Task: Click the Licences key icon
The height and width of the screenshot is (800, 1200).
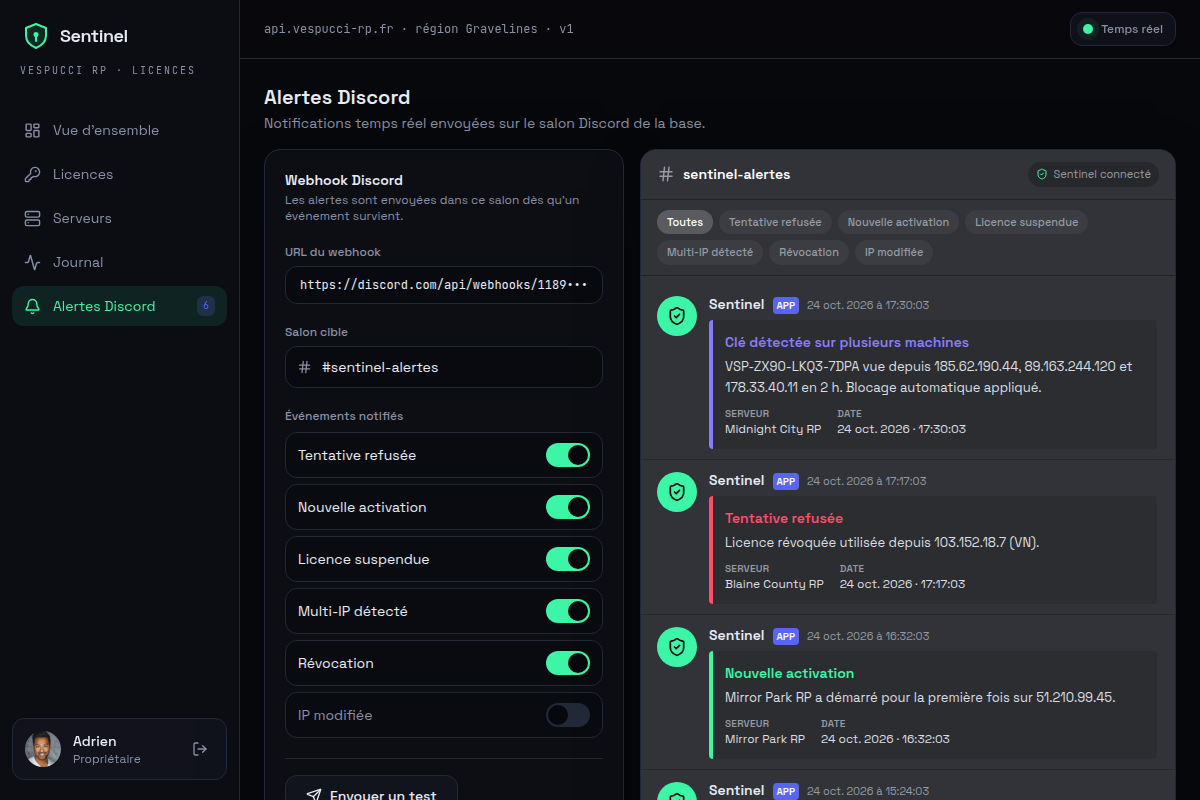Action: (x=33, y=174)
